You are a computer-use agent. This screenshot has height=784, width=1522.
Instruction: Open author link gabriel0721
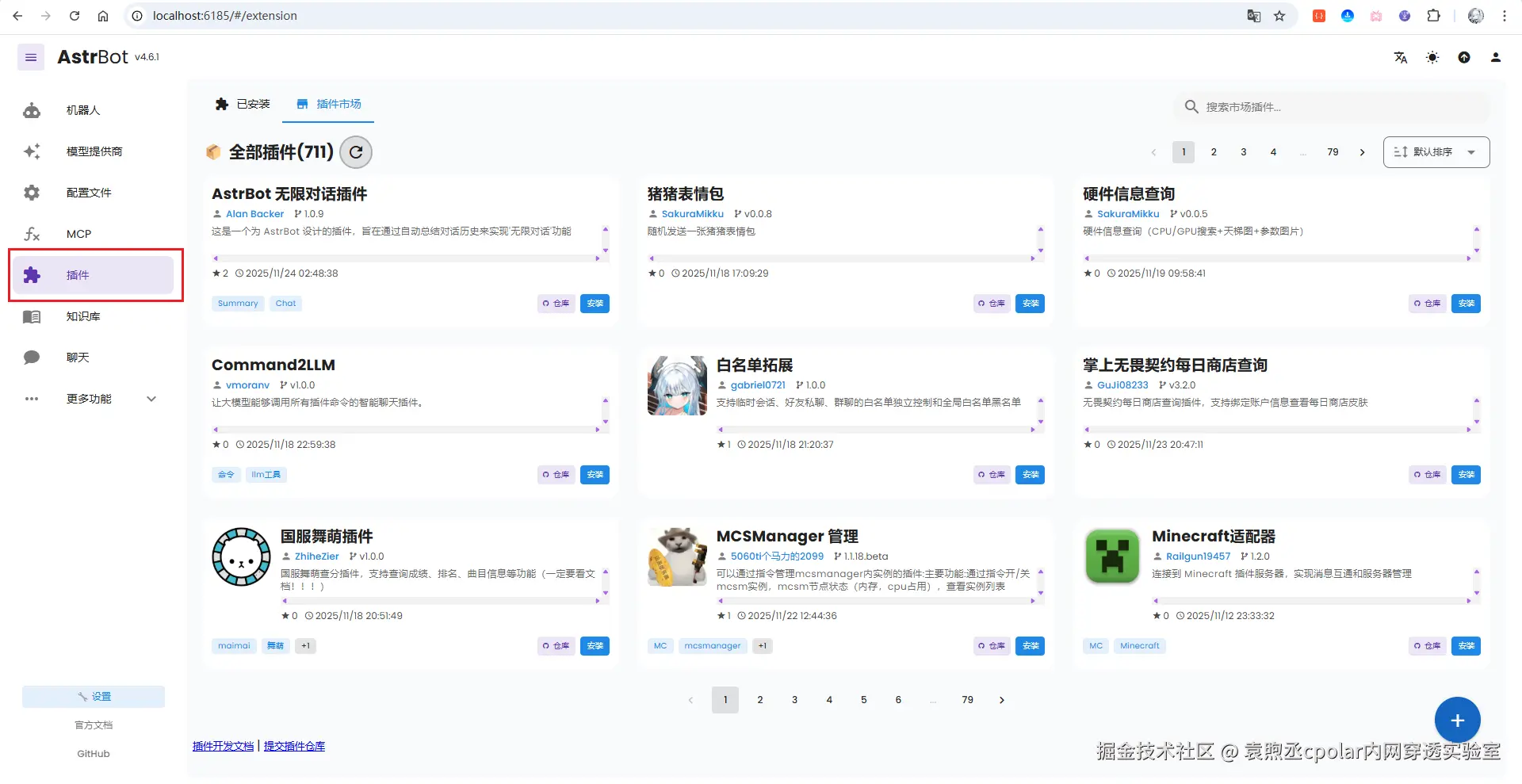(x=758, y=385)
